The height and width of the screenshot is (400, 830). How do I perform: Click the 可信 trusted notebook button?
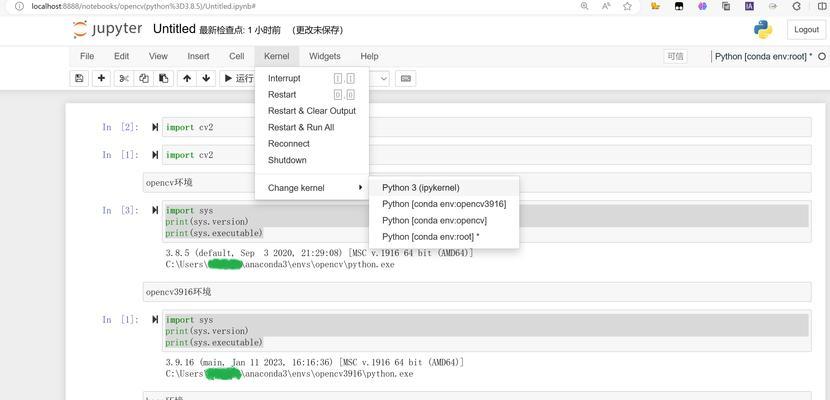click(675, 56)
